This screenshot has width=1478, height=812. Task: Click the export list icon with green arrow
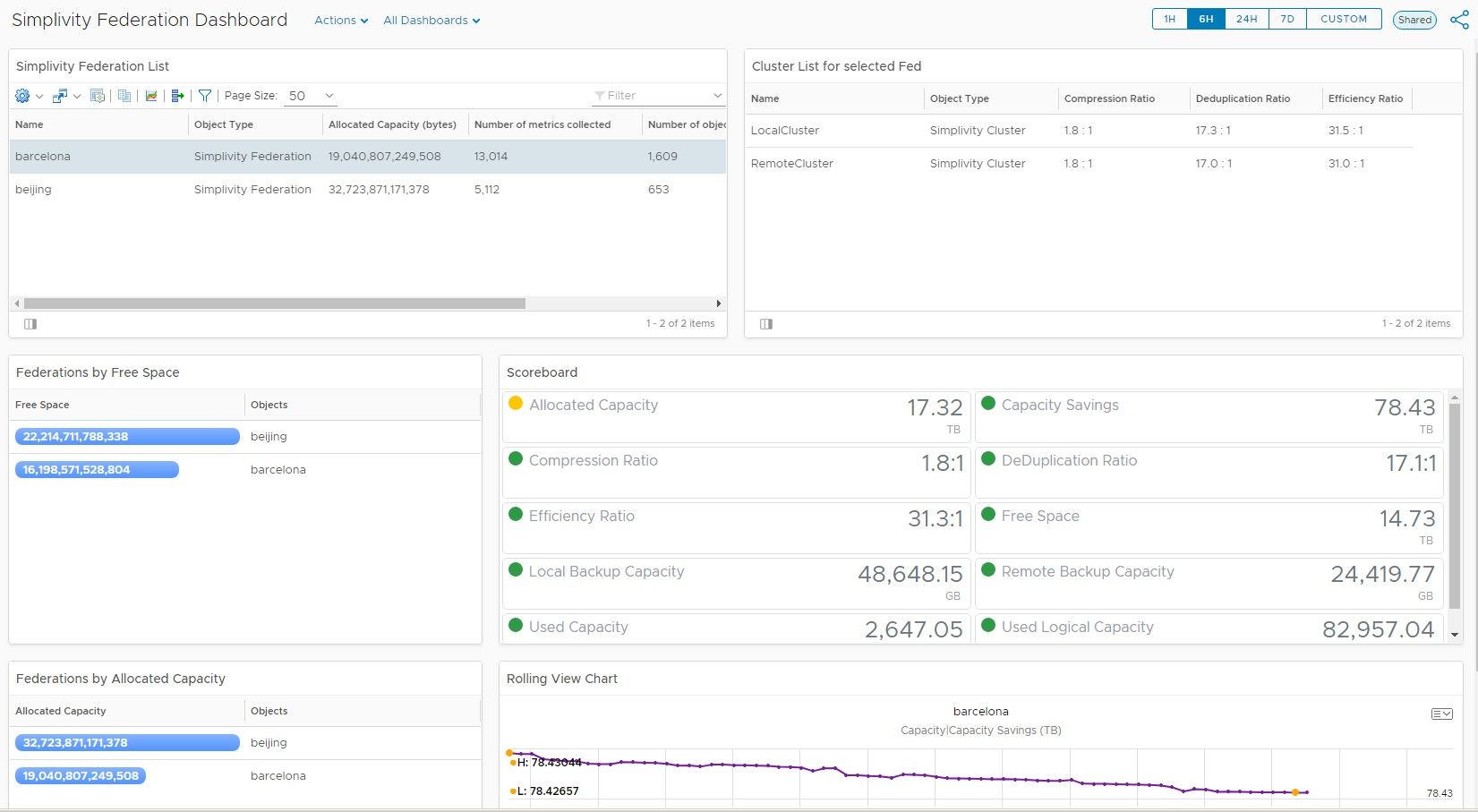point(177,96)
